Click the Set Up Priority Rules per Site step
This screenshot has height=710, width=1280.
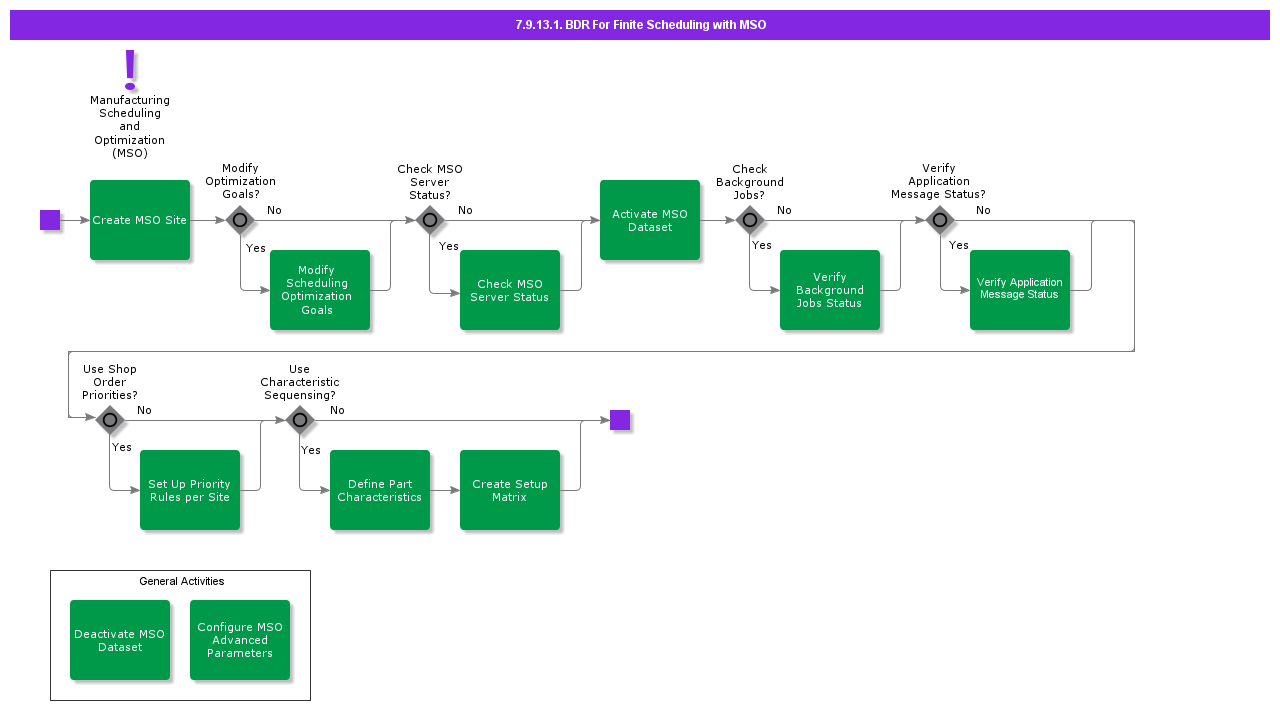[x=190, y=490]
